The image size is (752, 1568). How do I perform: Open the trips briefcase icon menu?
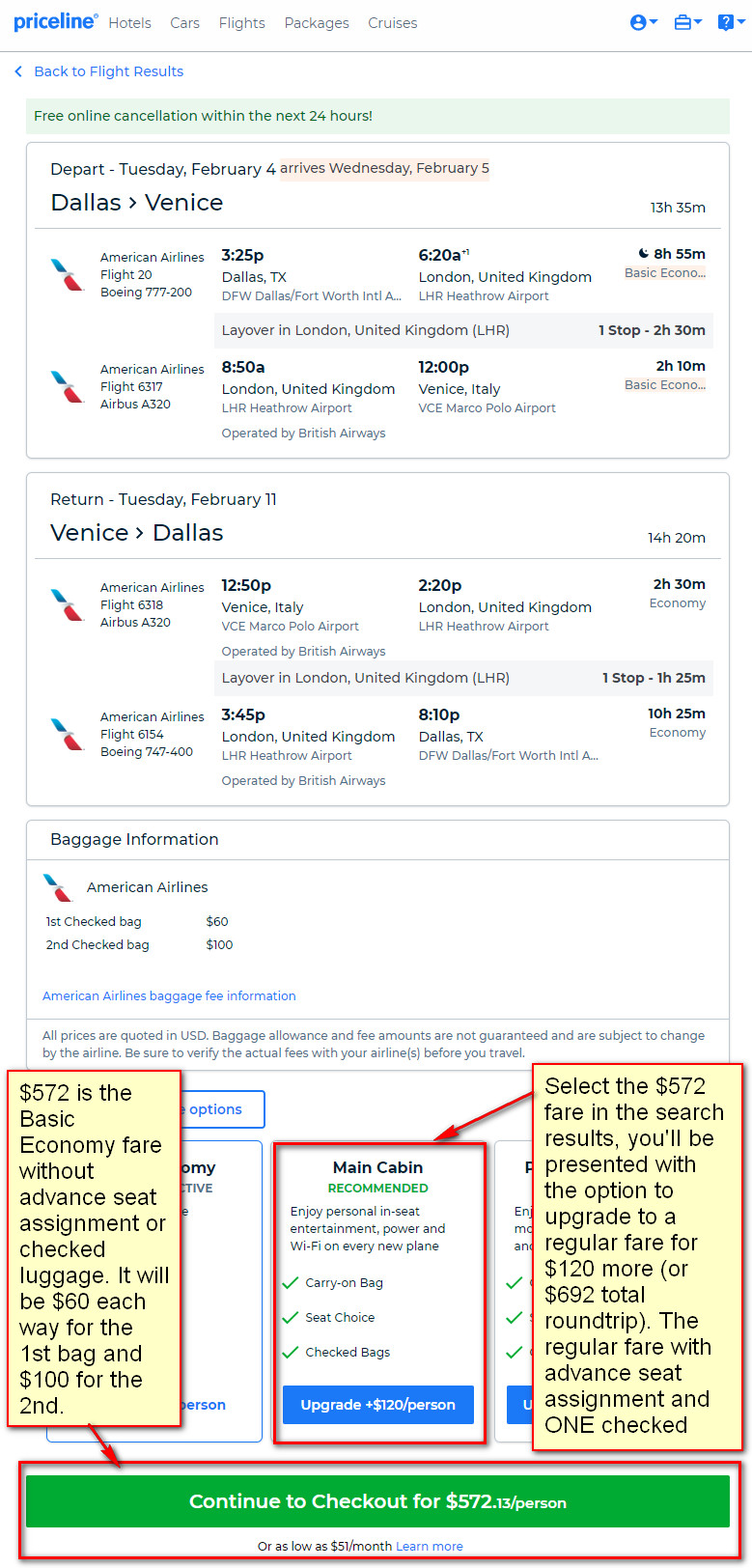[687, 22]
